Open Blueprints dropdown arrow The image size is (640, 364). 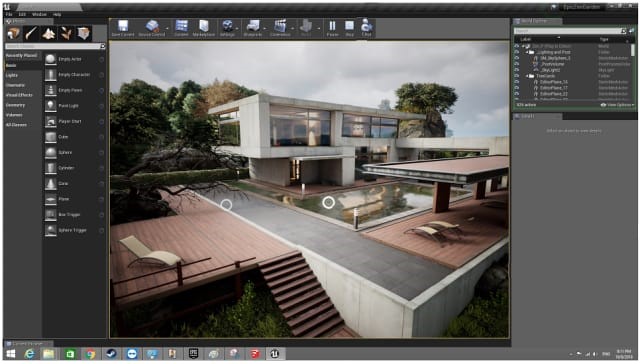pos(265,29)
